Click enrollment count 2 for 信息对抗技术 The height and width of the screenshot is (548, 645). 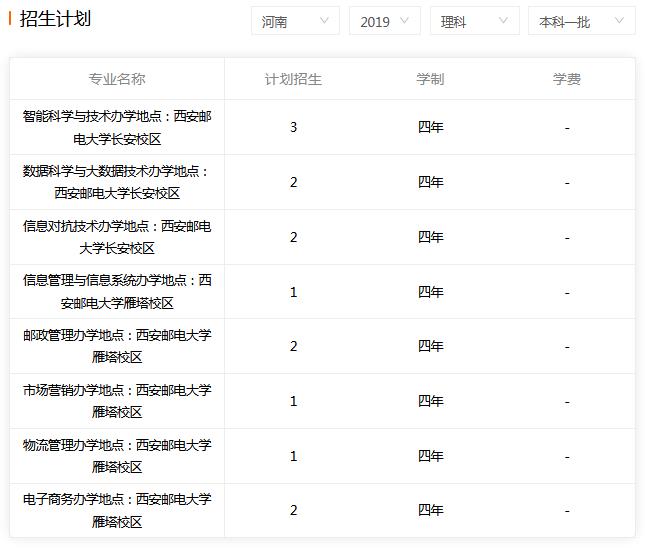pos(293,237)
